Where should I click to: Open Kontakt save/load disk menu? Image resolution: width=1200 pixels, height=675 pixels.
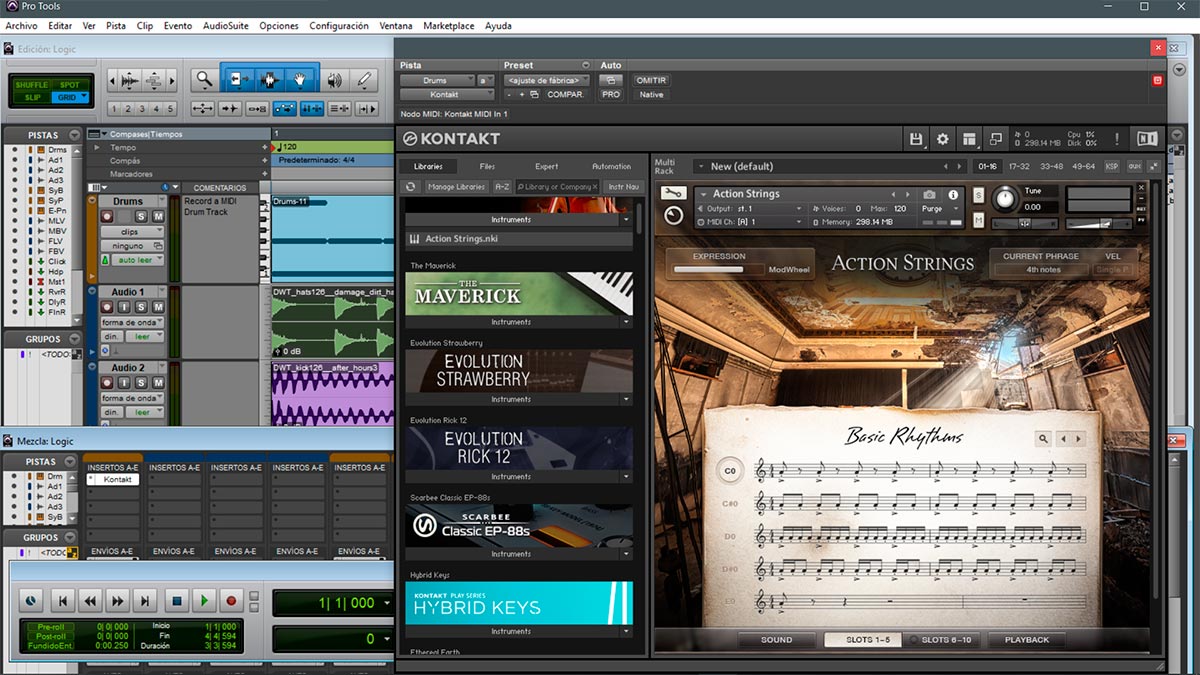[916, 139]
